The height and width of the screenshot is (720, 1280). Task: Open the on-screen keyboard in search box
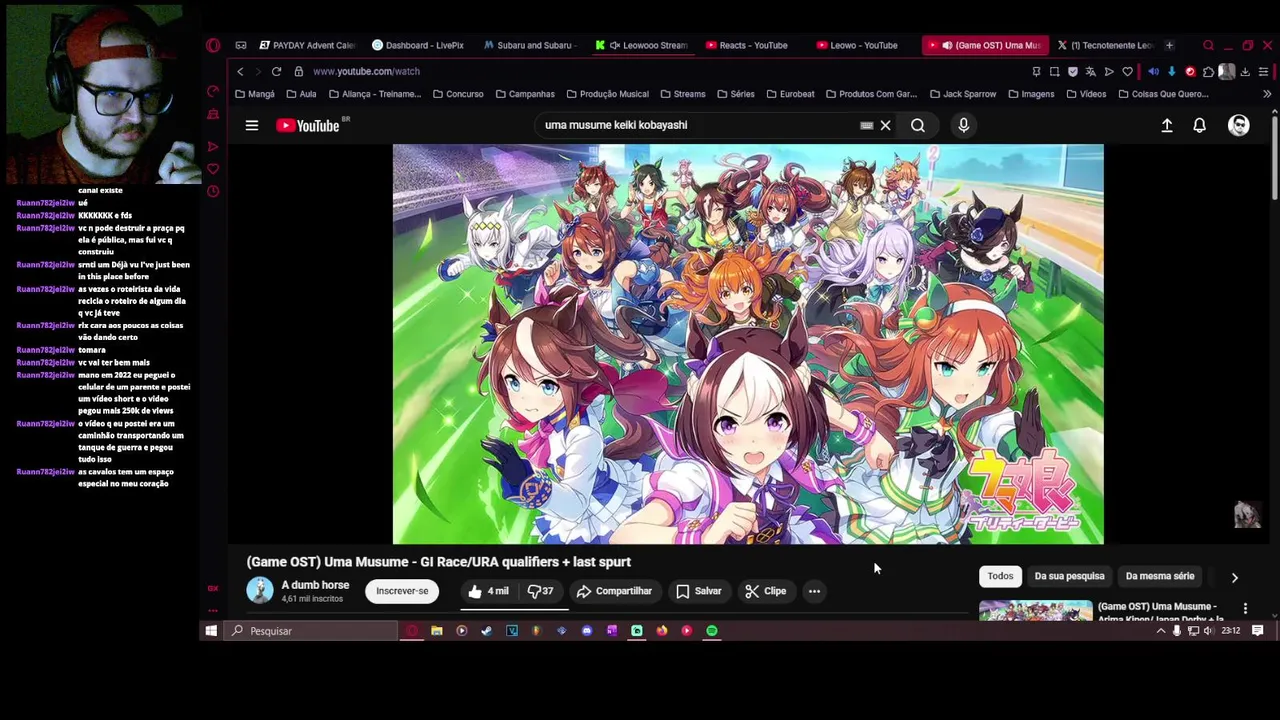(867, 125)
